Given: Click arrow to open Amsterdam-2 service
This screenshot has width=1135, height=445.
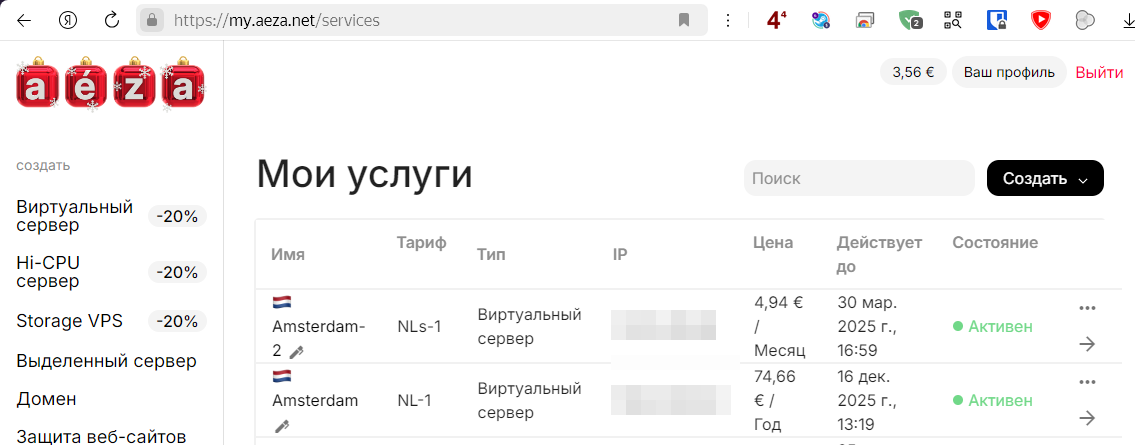Looking at the screenshot, I should coord(1087,344).
